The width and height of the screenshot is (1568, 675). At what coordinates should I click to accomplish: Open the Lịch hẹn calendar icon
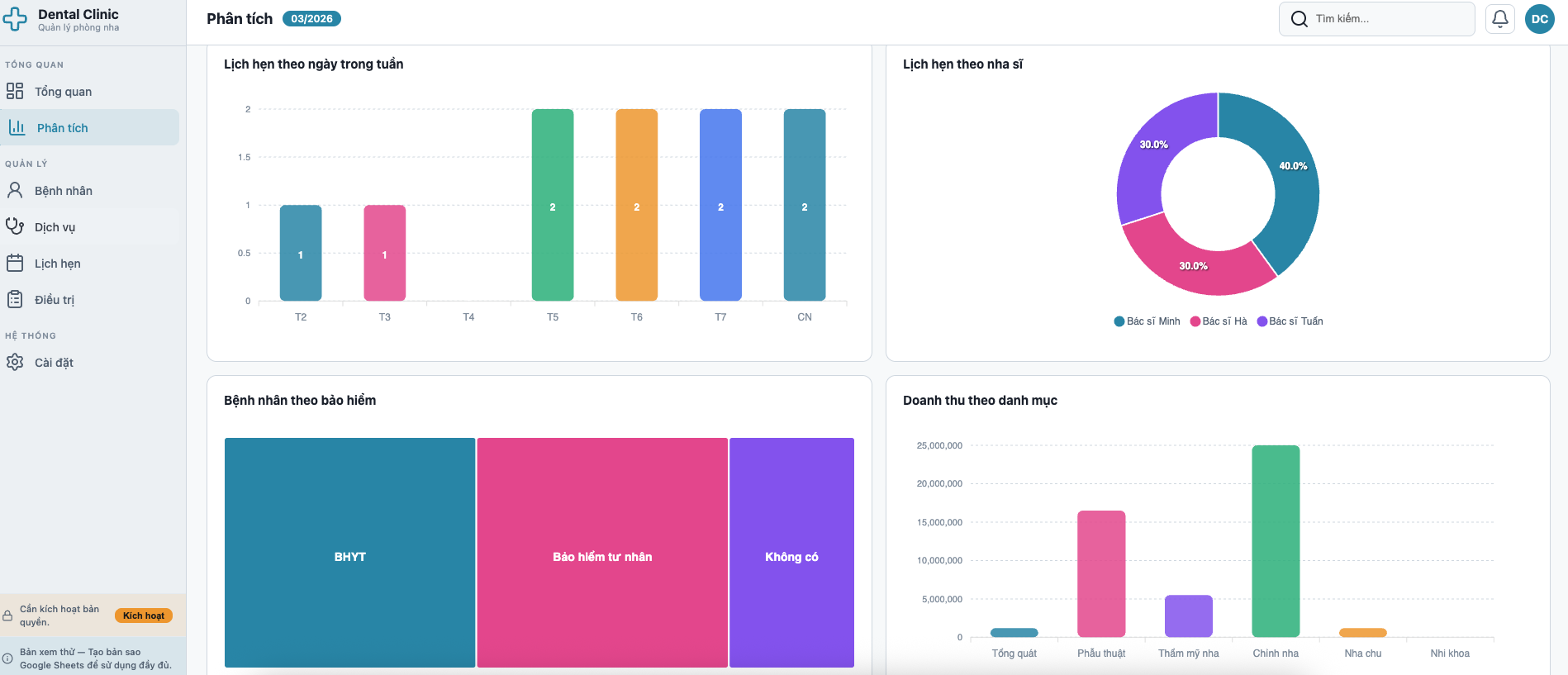click(15, 263)
